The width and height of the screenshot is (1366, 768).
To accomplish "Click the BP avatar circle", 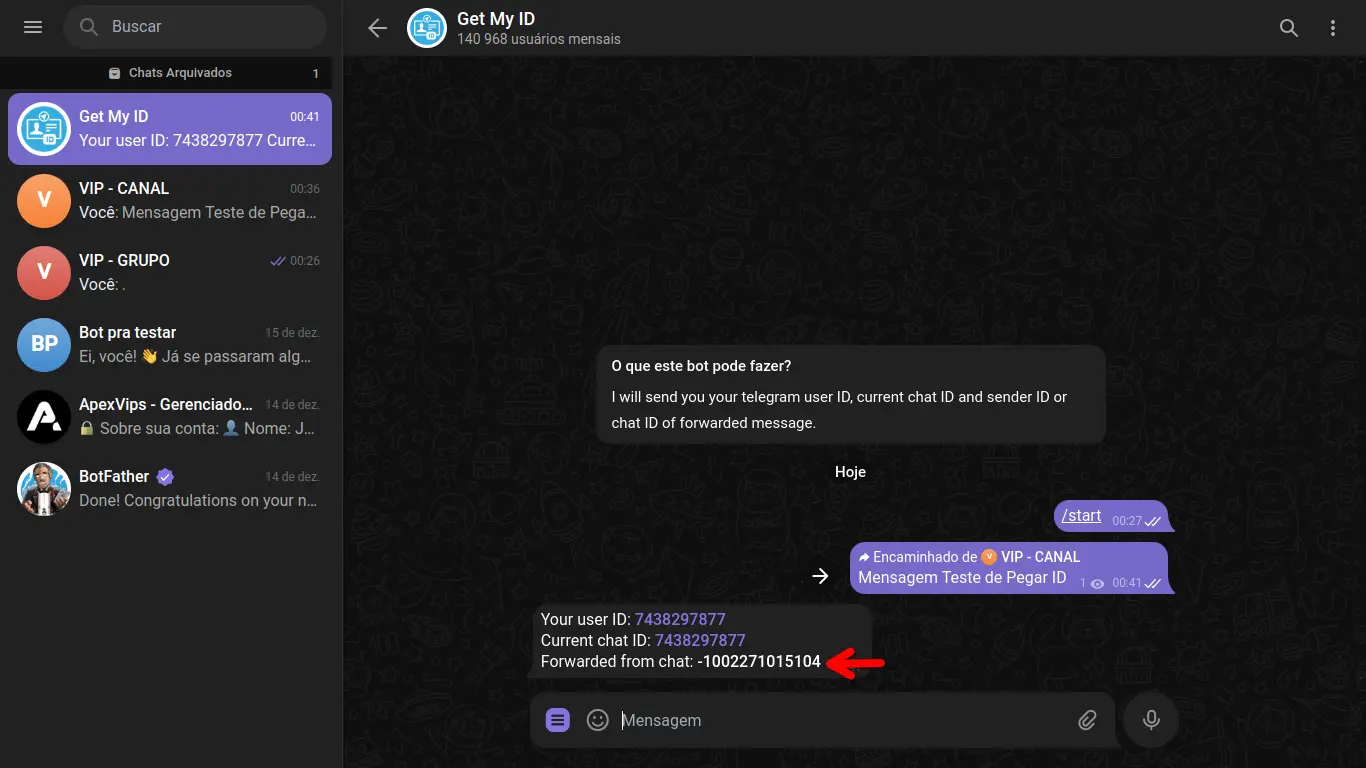I will pos(44,345).
